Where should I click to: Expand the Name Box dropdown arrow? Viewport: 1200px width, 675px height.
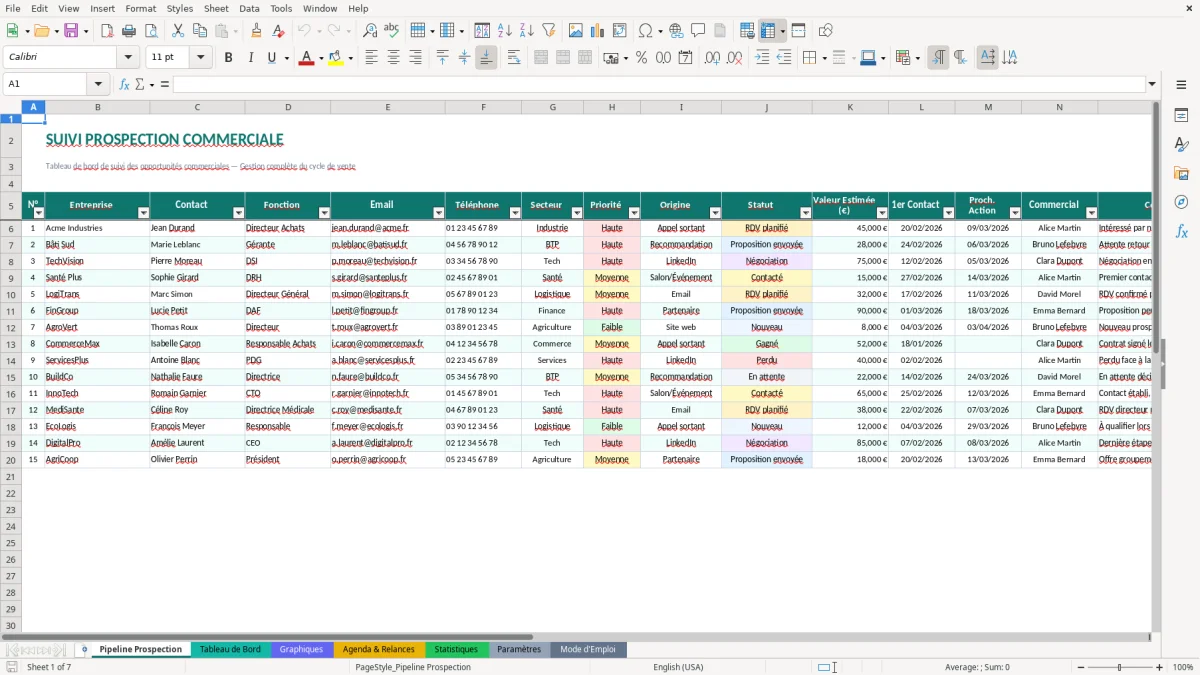click(x=99, y=84)
